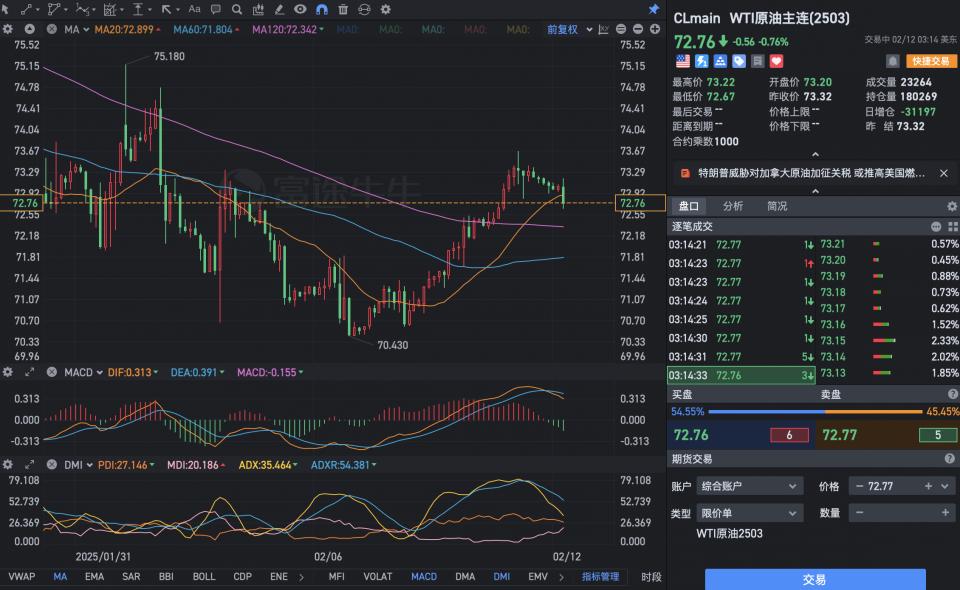Open the 综合账户 account dropdown
The height and width of the screenshot is (590, 960).
point(749,486)
